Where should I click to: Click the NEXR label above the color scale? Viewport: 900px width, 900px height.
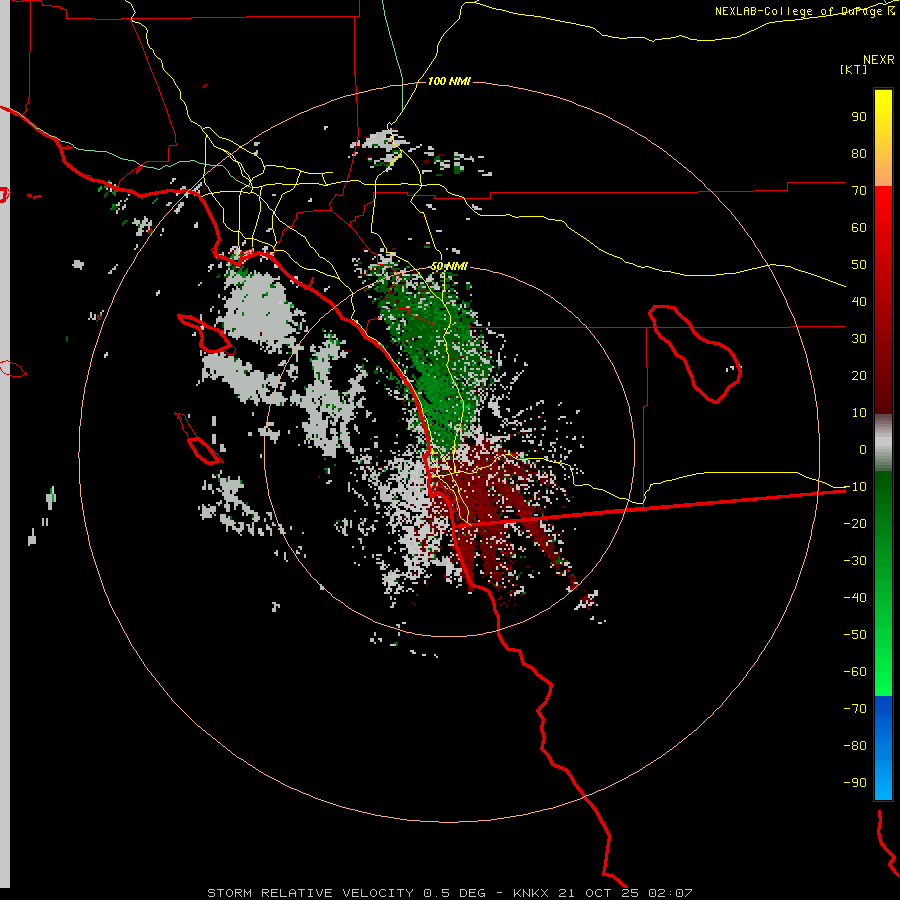click(x=878, y=60)
